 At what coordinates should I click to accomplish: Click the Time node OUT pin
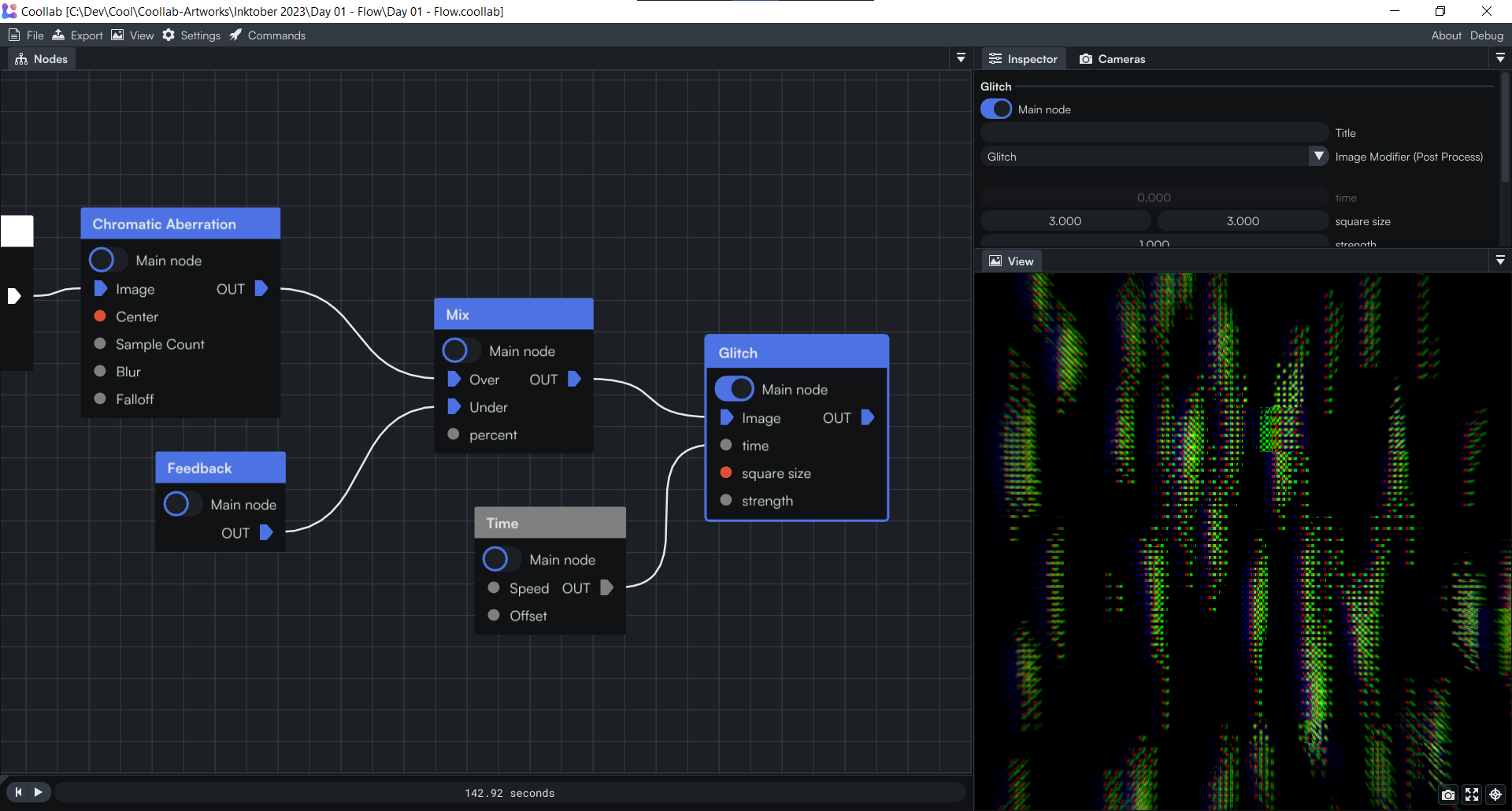pos(606,587)
